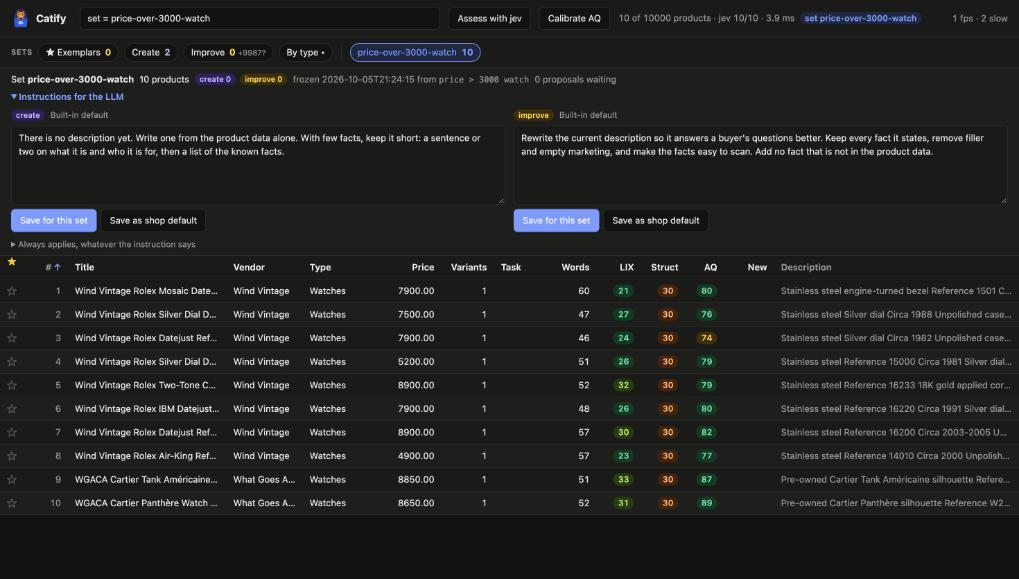Star the Rolex IBM Datejust row

12,409
